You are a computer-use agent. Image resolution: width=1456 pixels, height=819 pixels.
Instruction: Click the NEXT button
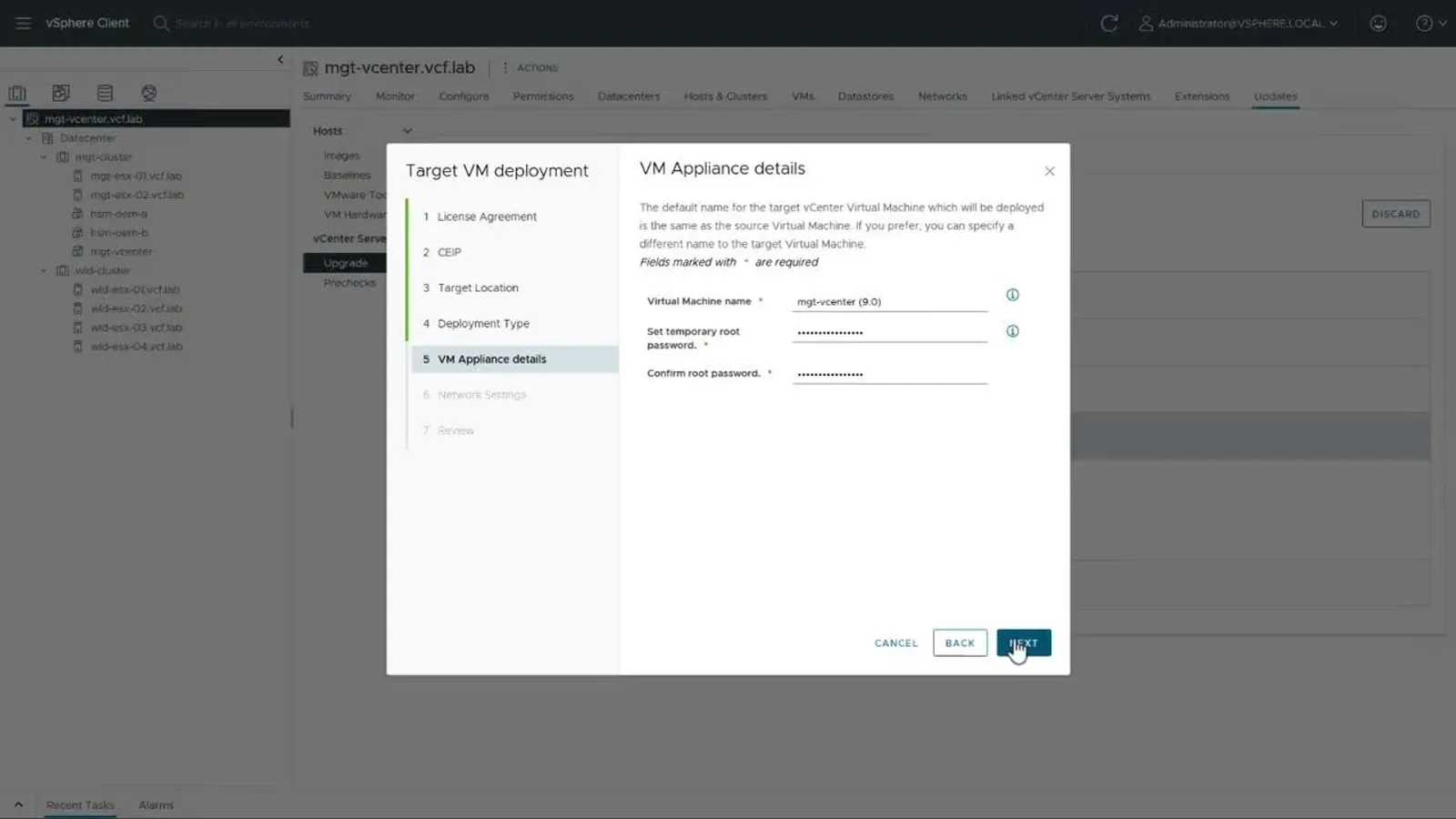(1024, 642)
